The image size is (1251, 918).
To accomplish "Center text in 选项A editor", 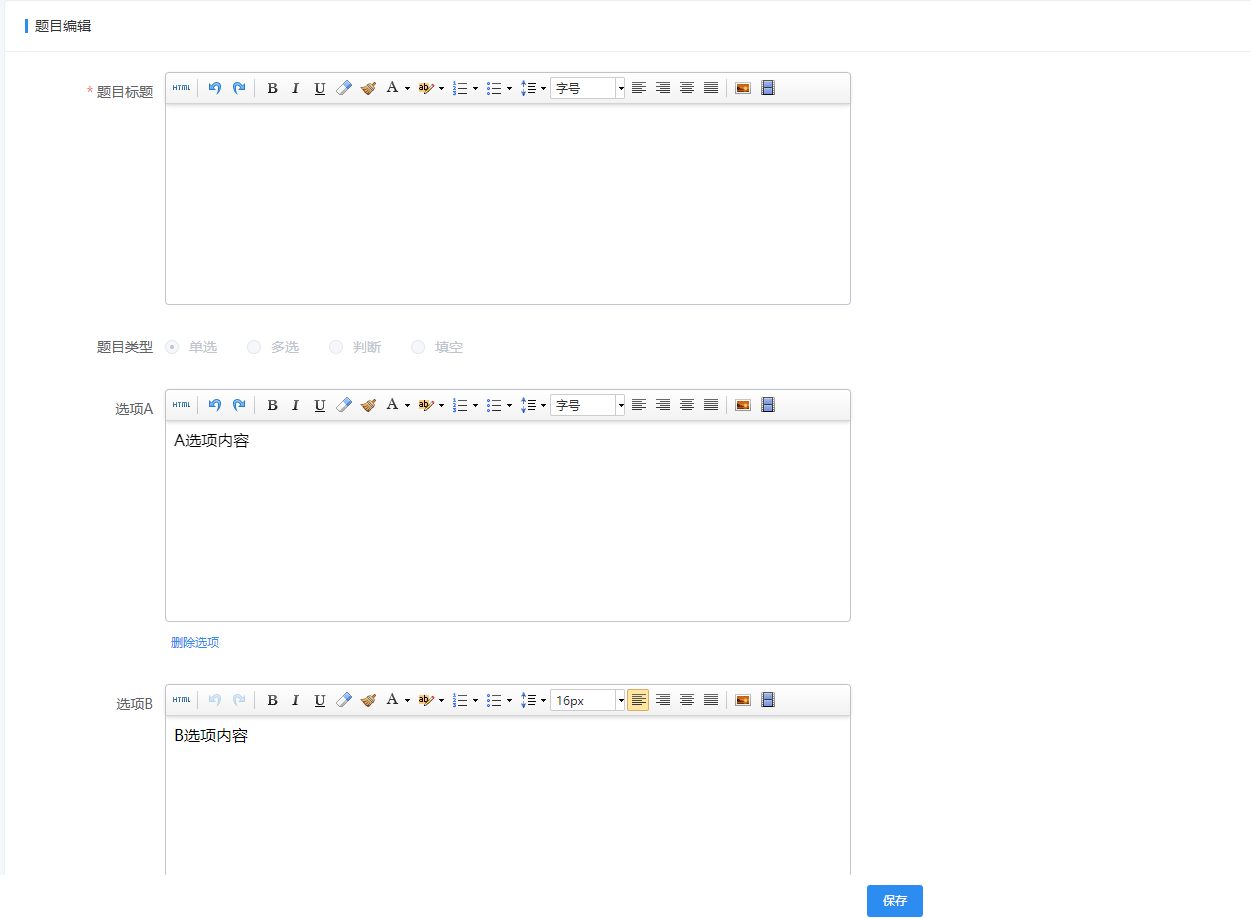I will [686, 405].
